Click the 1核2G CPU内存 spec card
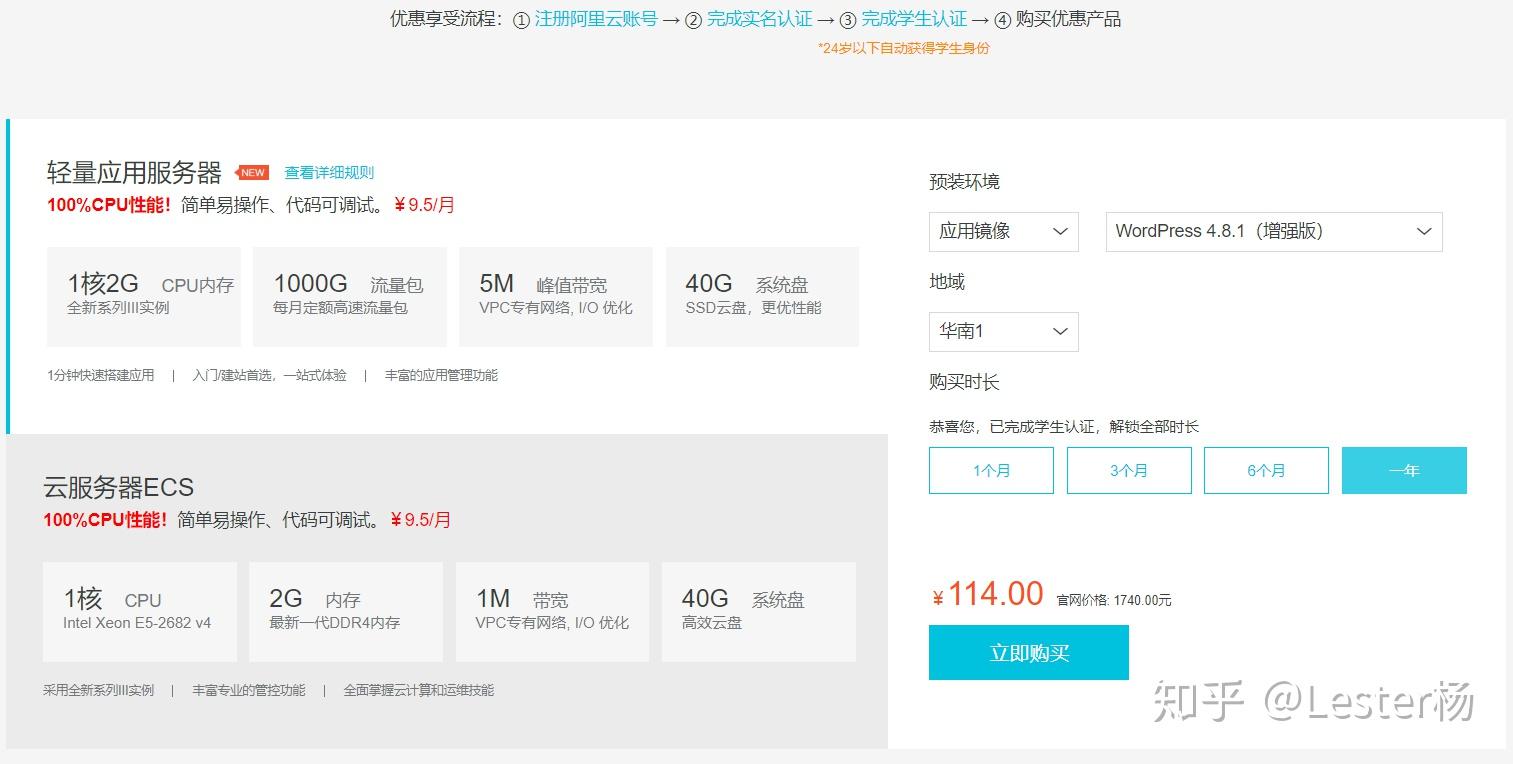This screenshot has height=764, width=1513. point(144,297)
